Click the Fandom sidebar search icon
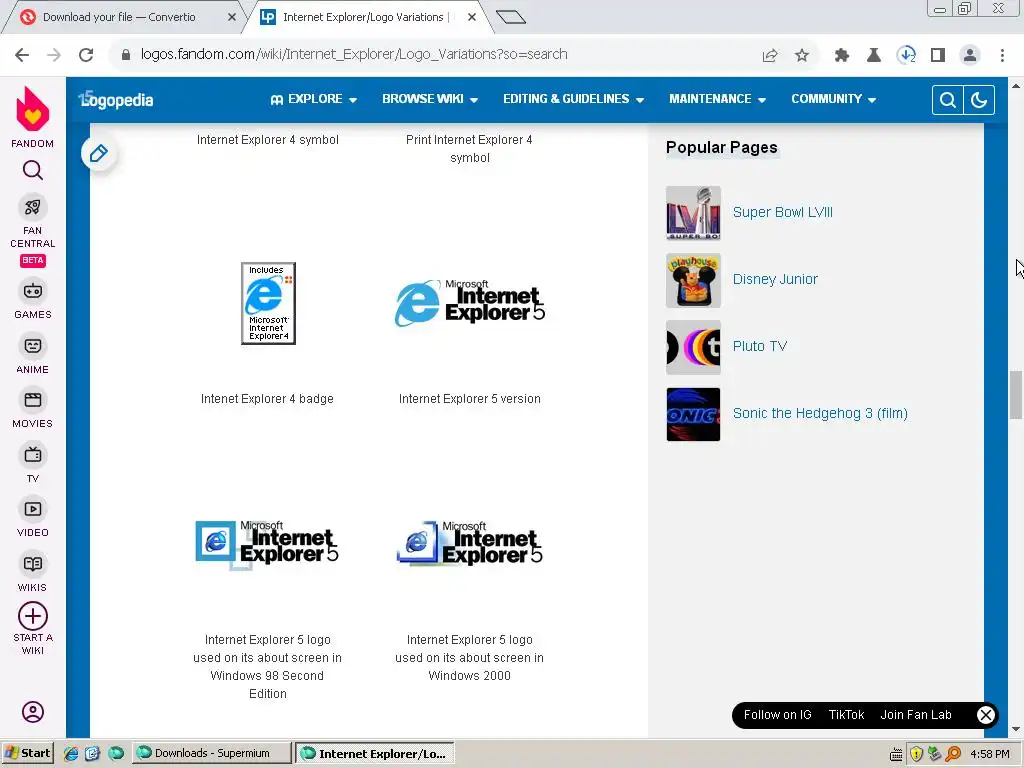This screenshot has height=768, width=1024. 33,170
